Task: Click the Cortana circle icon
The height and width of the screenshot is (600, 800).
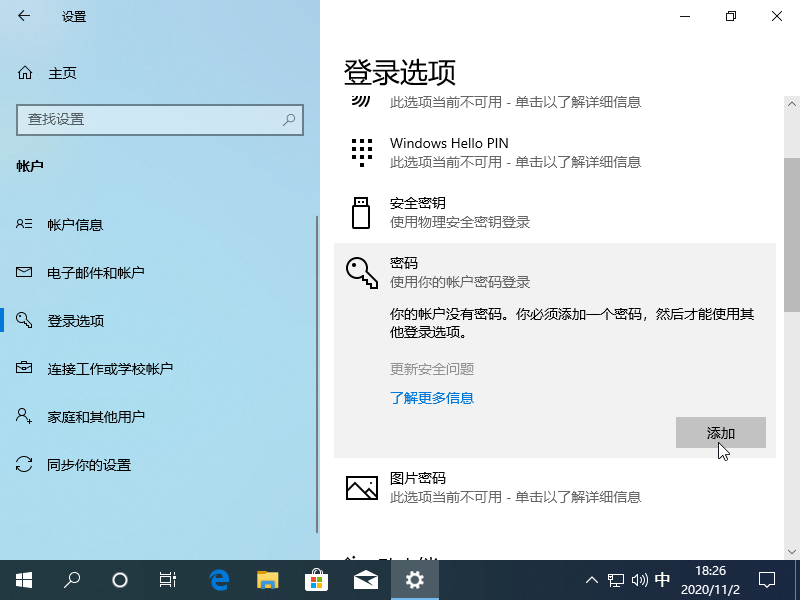Action: pos(120,580)
